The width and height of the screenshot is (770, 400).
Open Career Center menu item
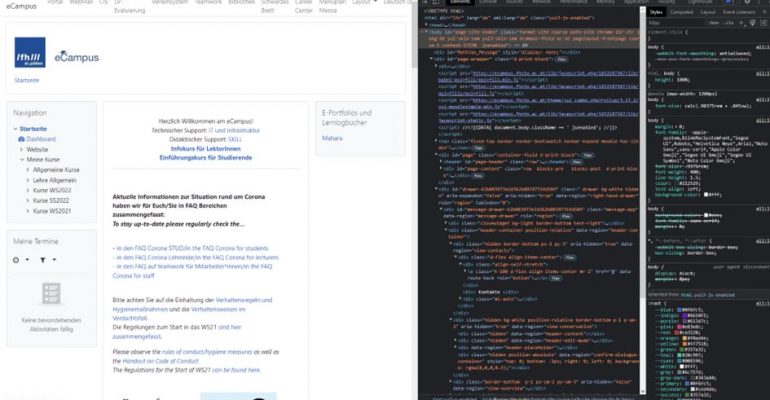(x=303, y=6)
